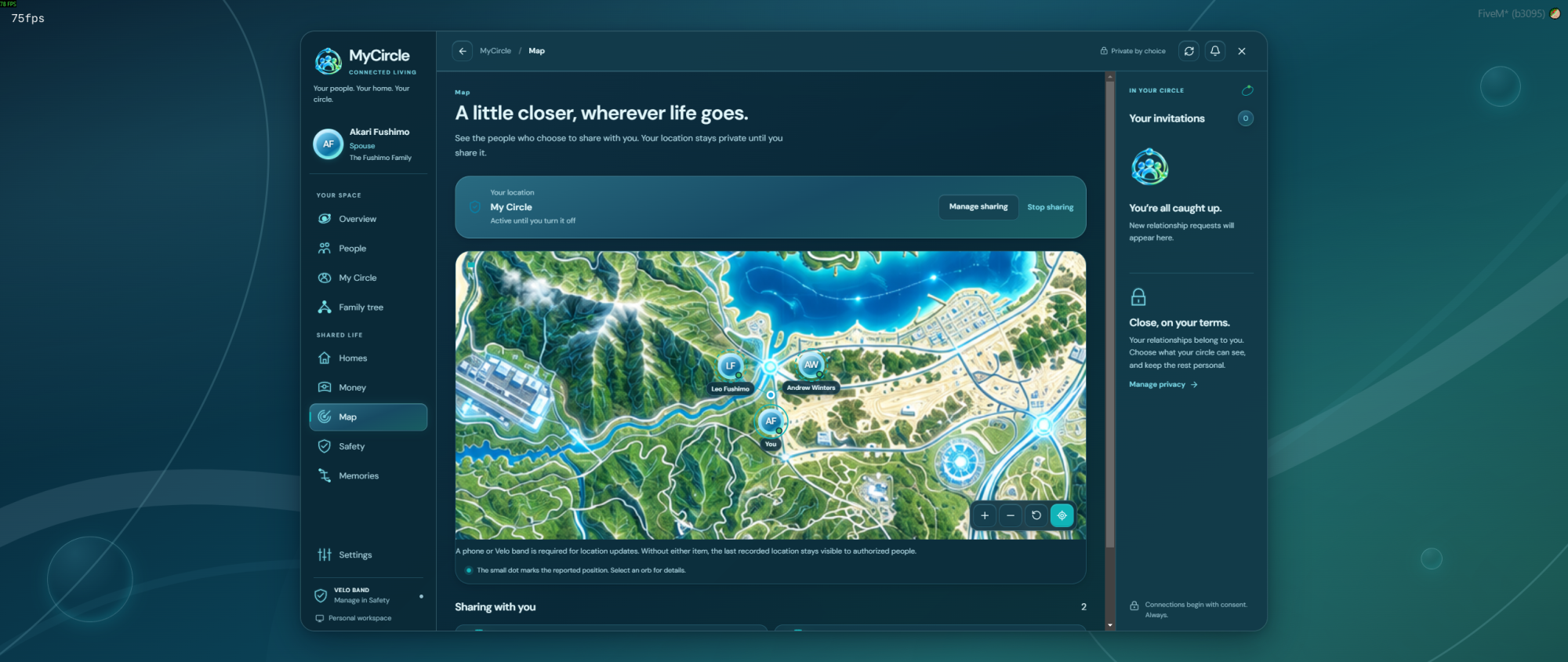The image size is (1568, 662).
Task: Click the "Your invitations" heading
Action: tap(1167, 118)
